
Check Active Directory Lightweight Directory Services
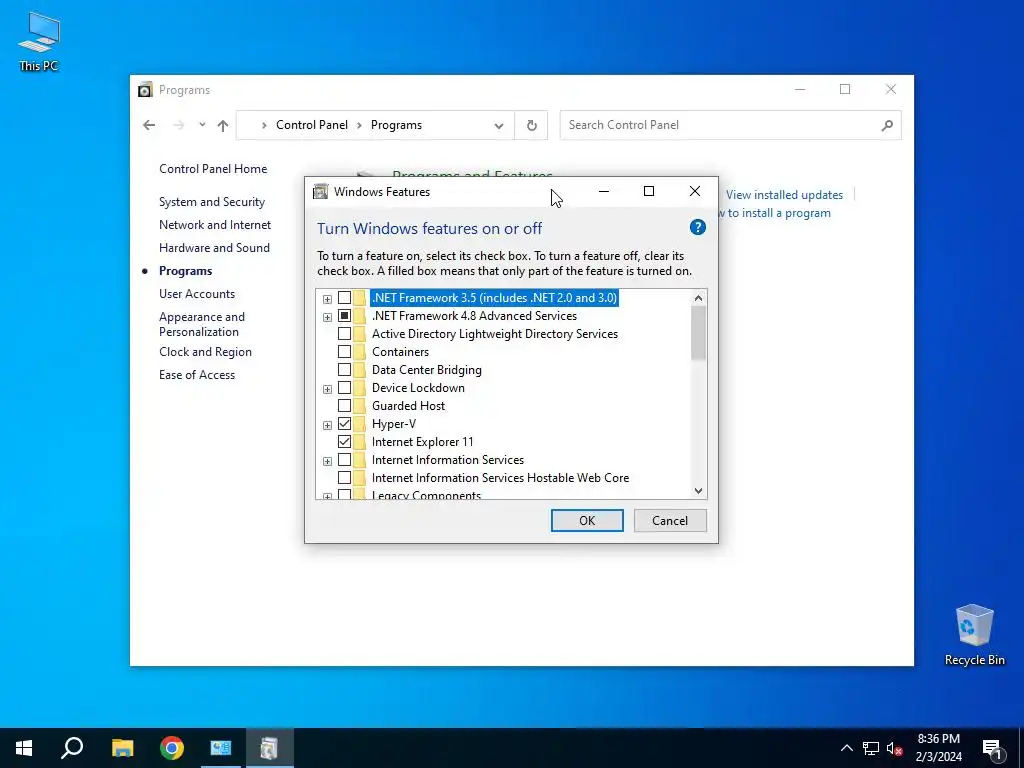(x=344, y=334)
